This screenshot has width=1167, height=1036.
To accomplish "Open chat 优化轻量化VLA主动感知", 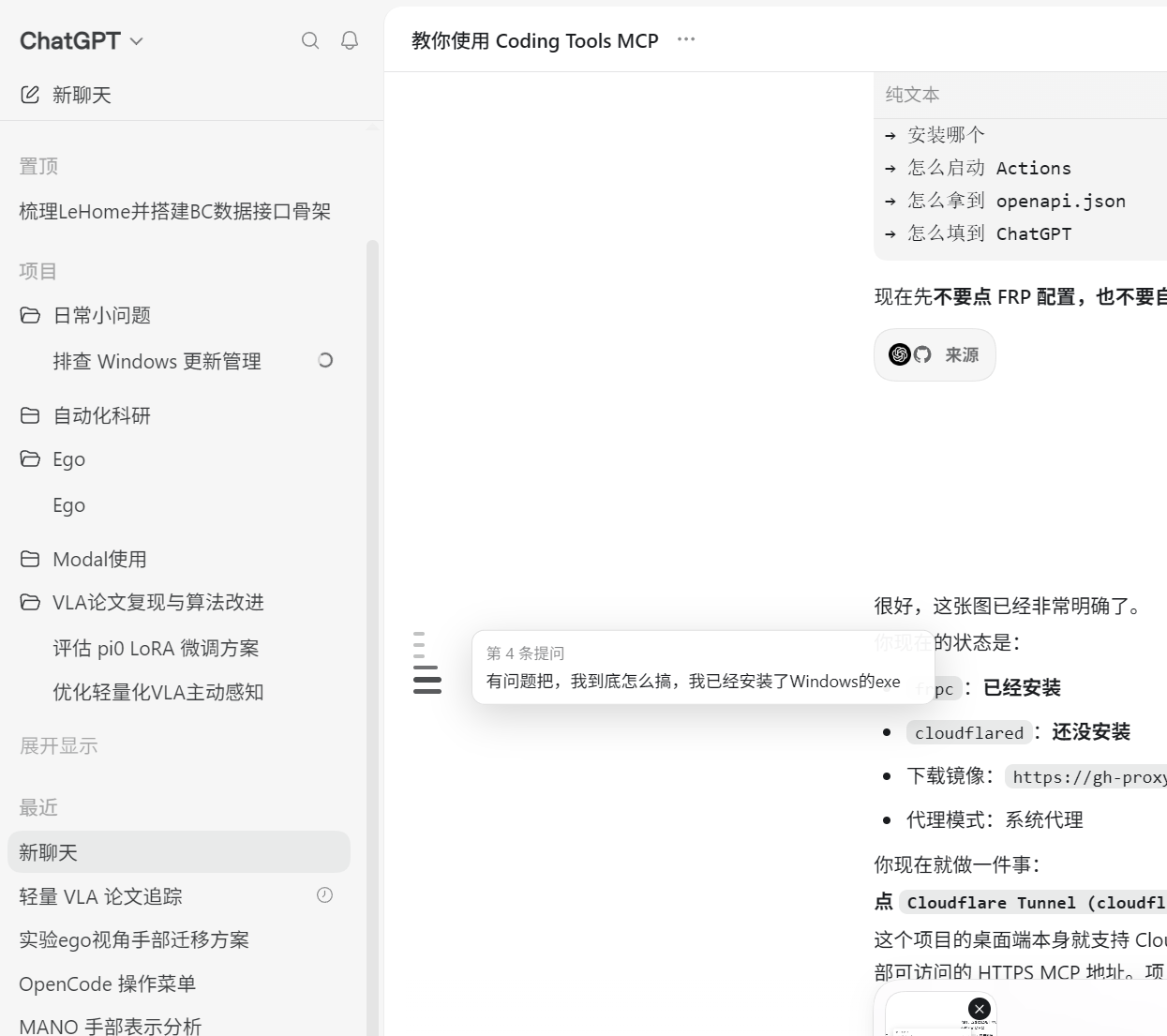I will click(158, 692).
